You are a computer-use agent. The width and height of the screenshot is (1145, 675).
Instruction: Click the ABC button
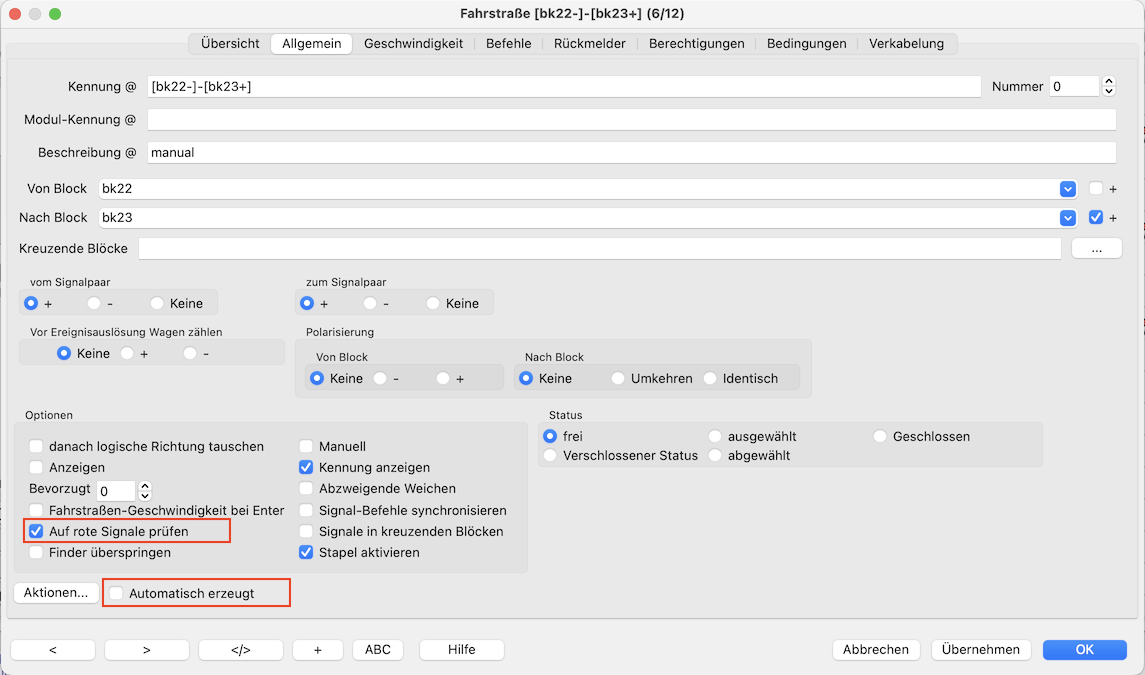pos(378,649)
